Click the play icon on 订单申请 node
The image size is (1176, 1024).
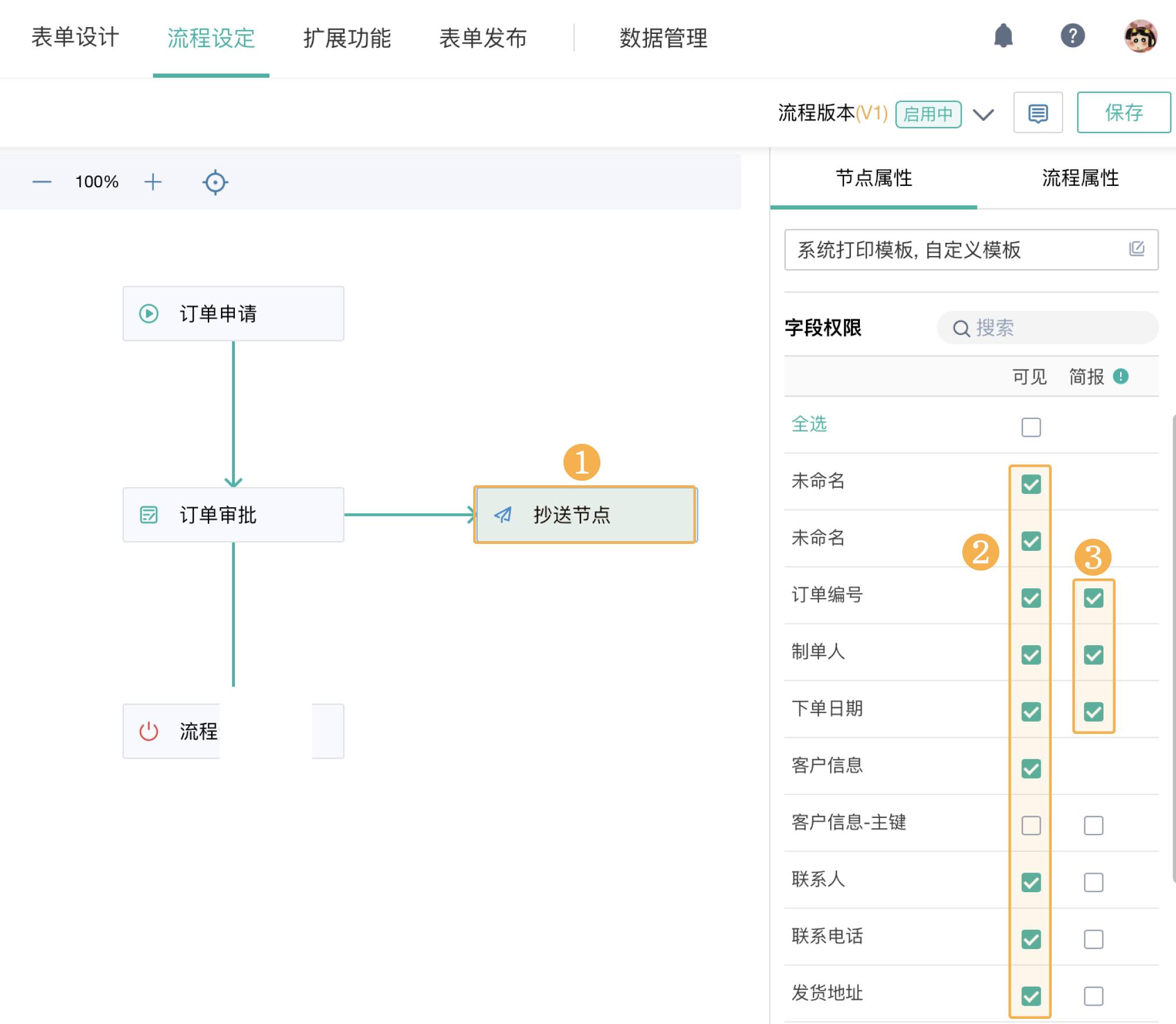(148, 313)
